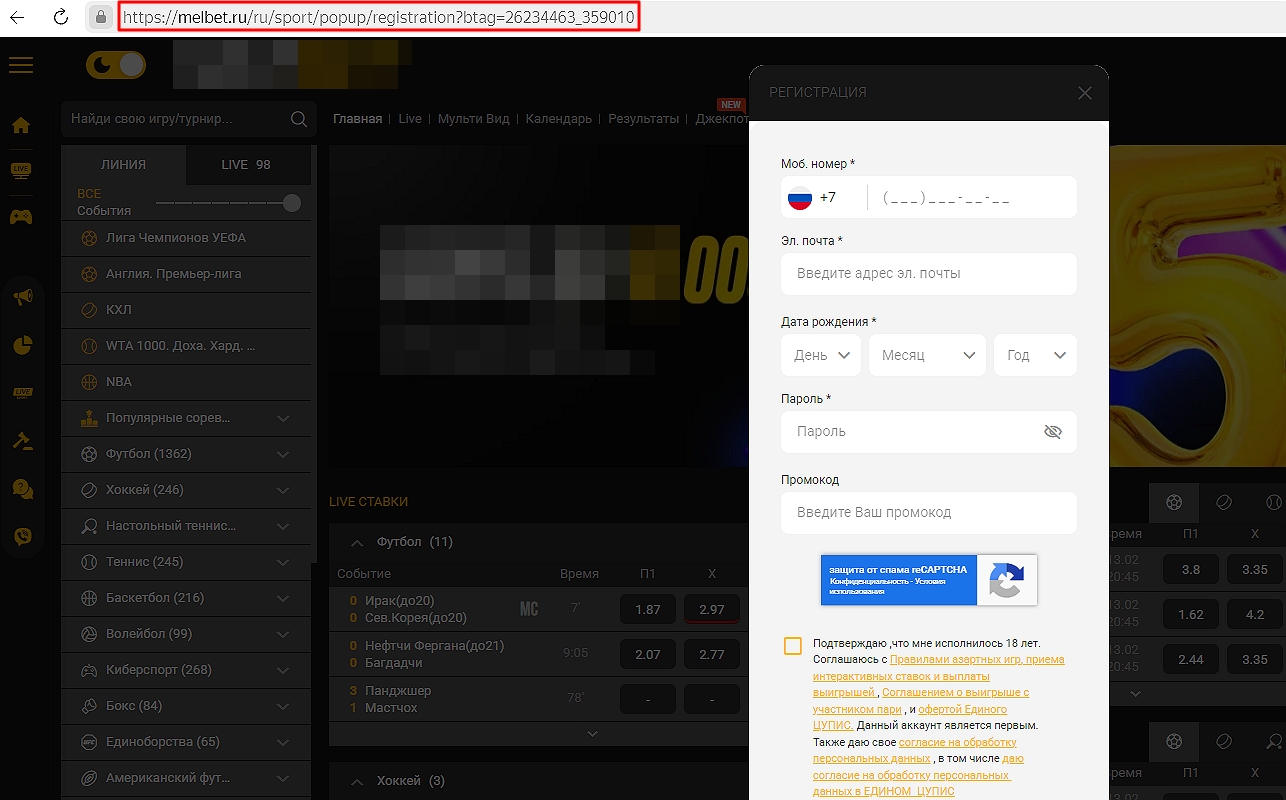This screenshot has width=1286, height=800.
Task: Click the hockey puck icon beside КХЛ
Action: (90, 310)
